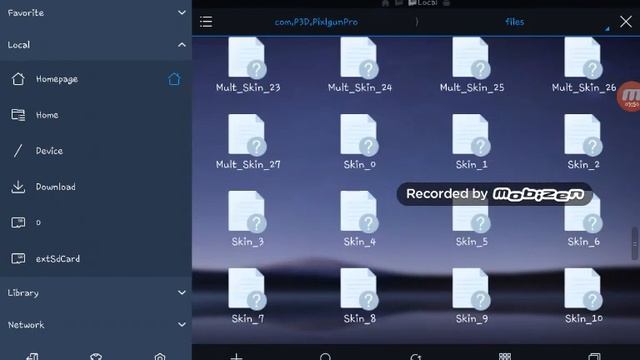Click the file list scrollbar handle
Screen dimensions: 640x360
[635, 243]
